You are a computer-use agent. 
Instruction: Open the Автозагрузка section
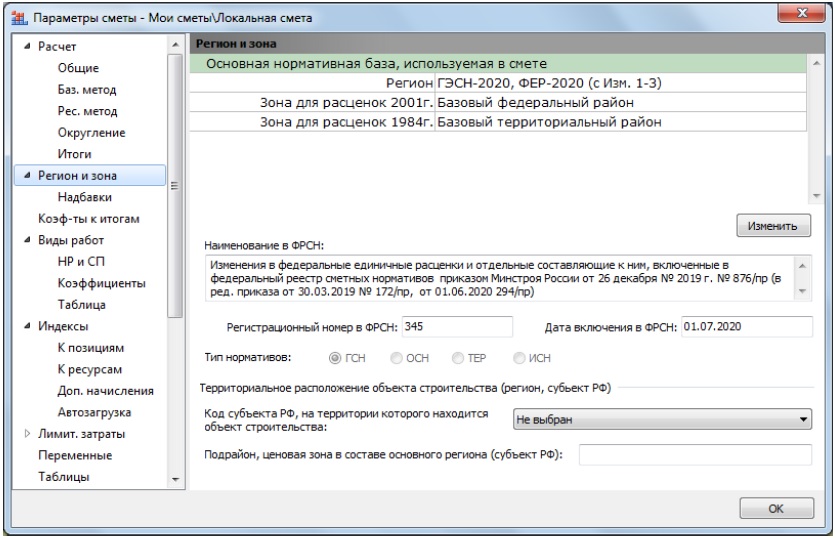coord(95,412)
